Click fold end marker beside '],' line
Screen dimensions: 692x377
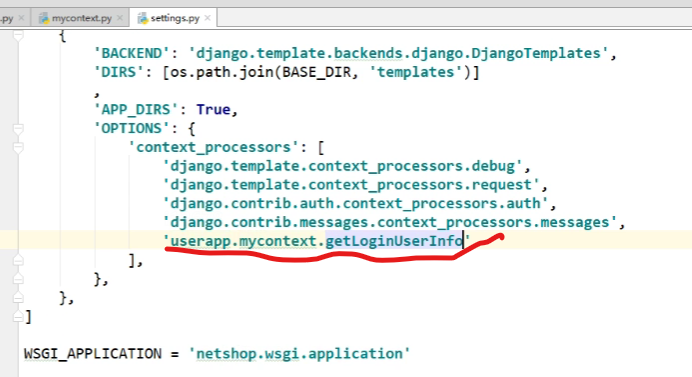[x=18, y=260]
